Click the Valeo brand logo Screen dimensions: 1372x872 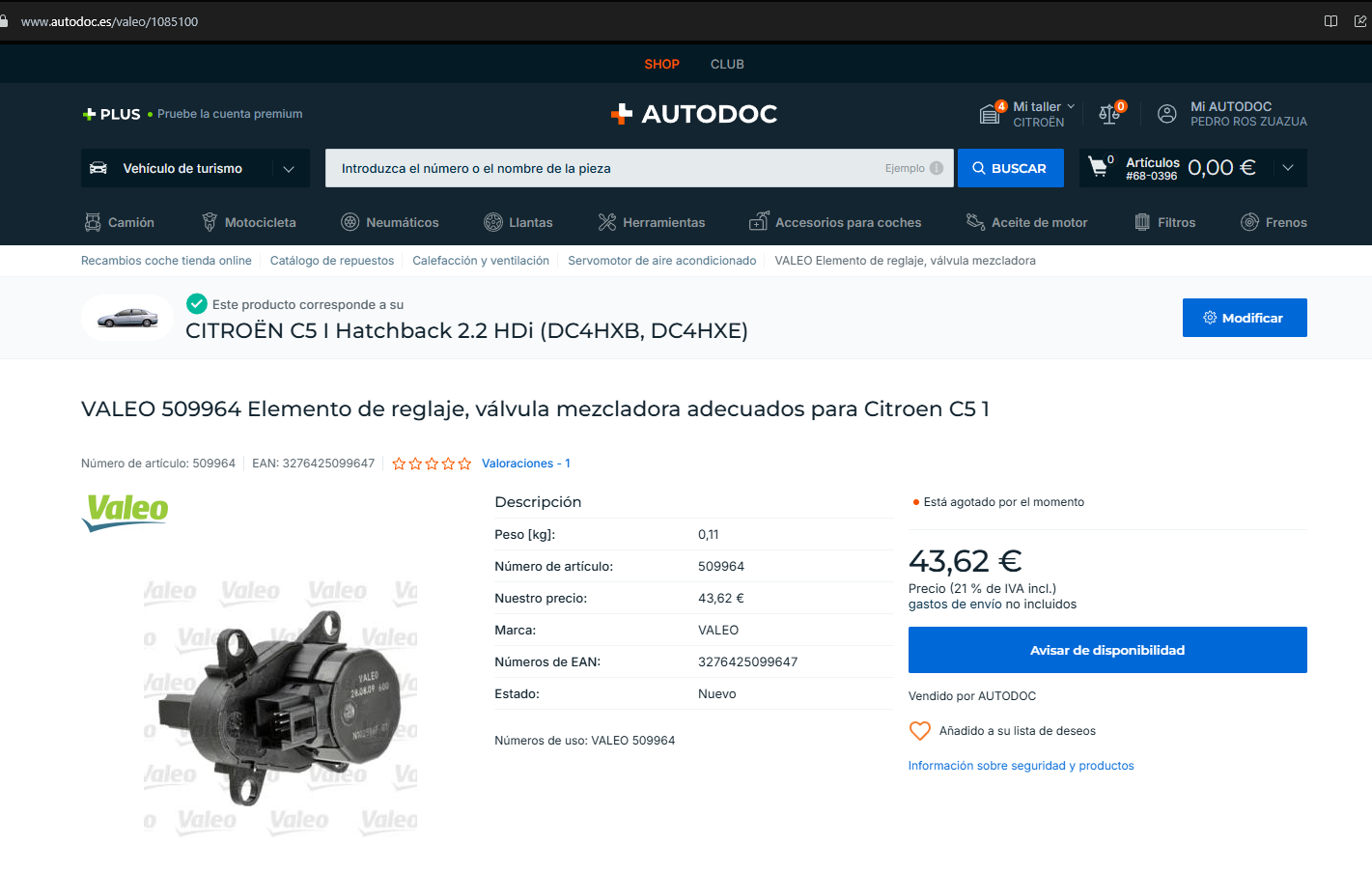pos(126,512)
